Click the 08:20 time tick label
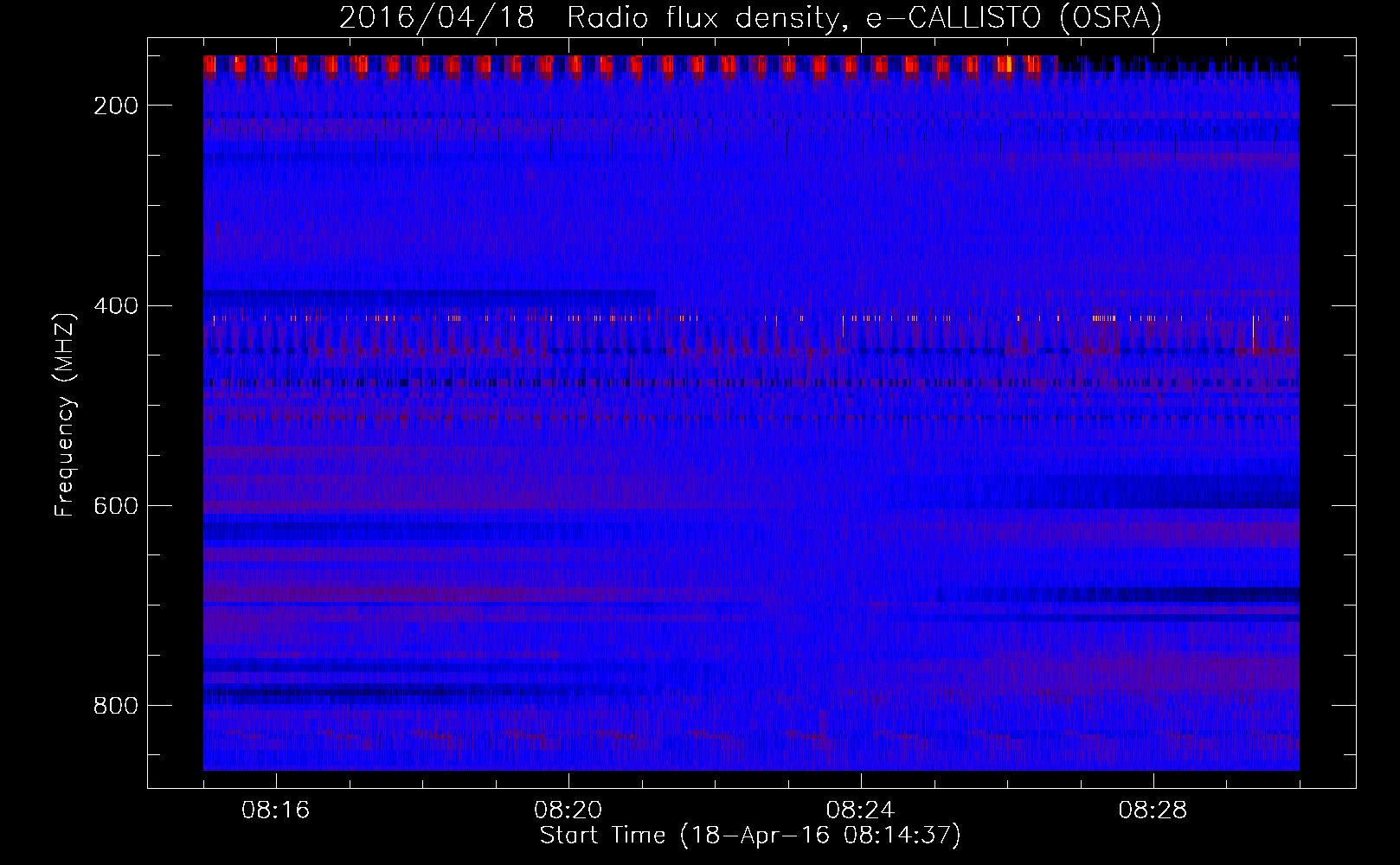Viewport: 1400px width, 865px height. tap(568, 811)
